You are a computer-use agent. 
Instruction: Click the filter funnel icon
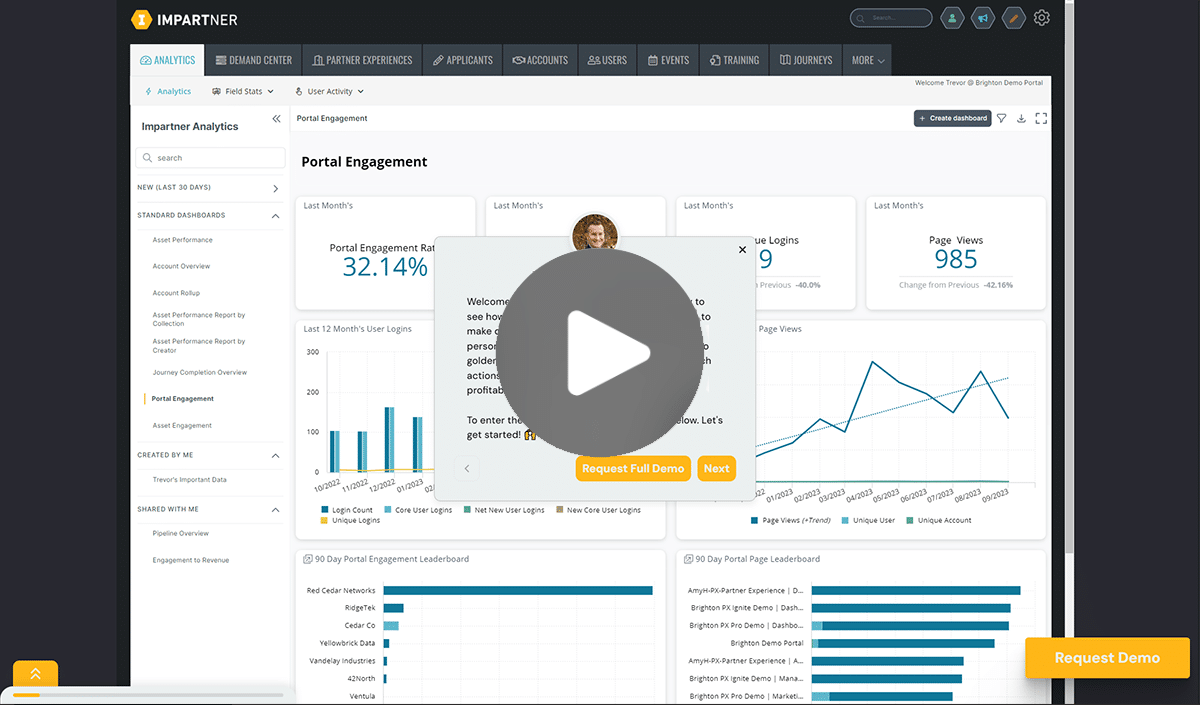click(x=1001, y=118)
